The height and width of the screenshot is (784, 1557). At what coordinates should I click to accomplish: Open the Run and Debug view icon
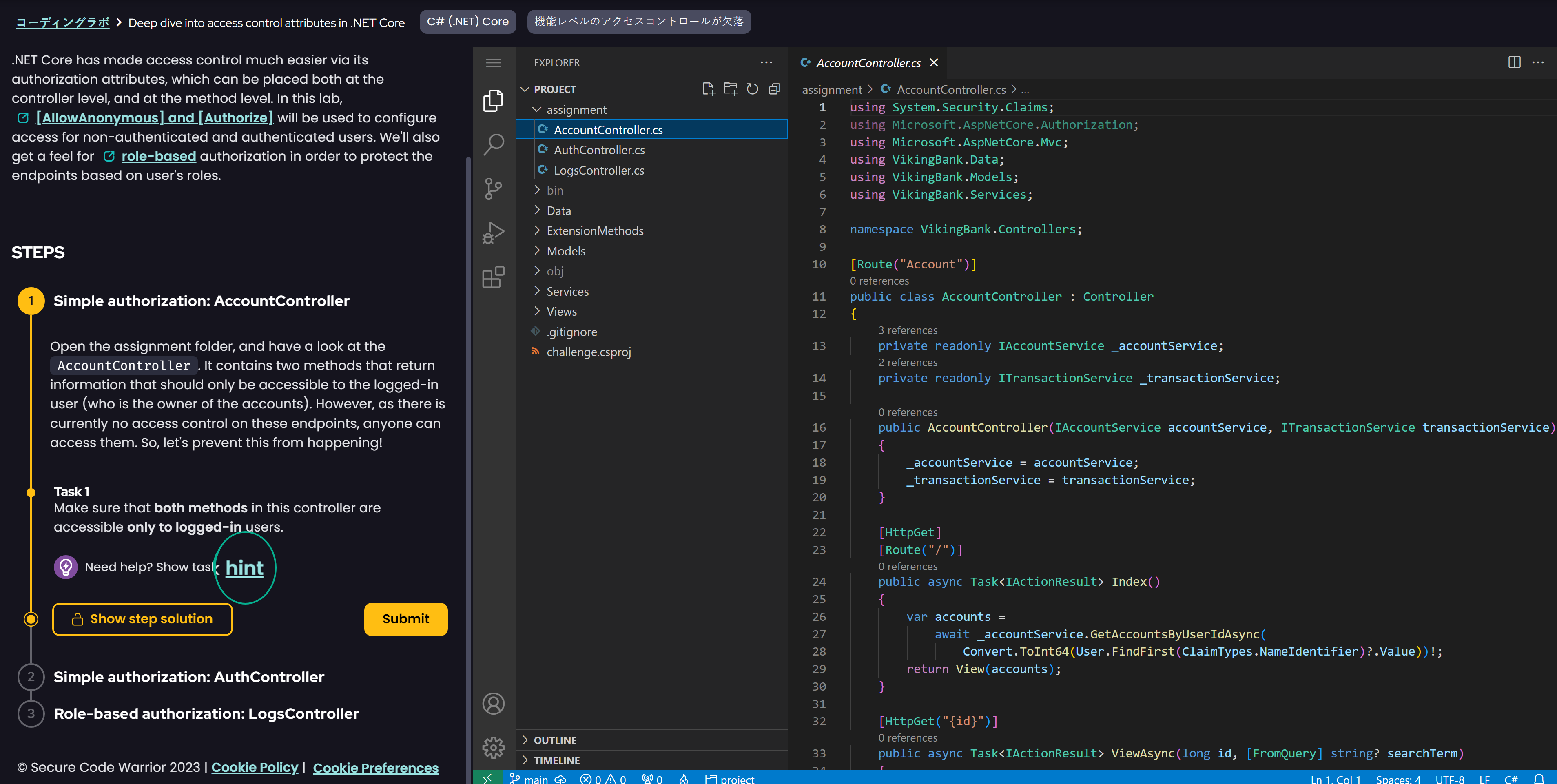pyautogui.click(x=493, y=233)
